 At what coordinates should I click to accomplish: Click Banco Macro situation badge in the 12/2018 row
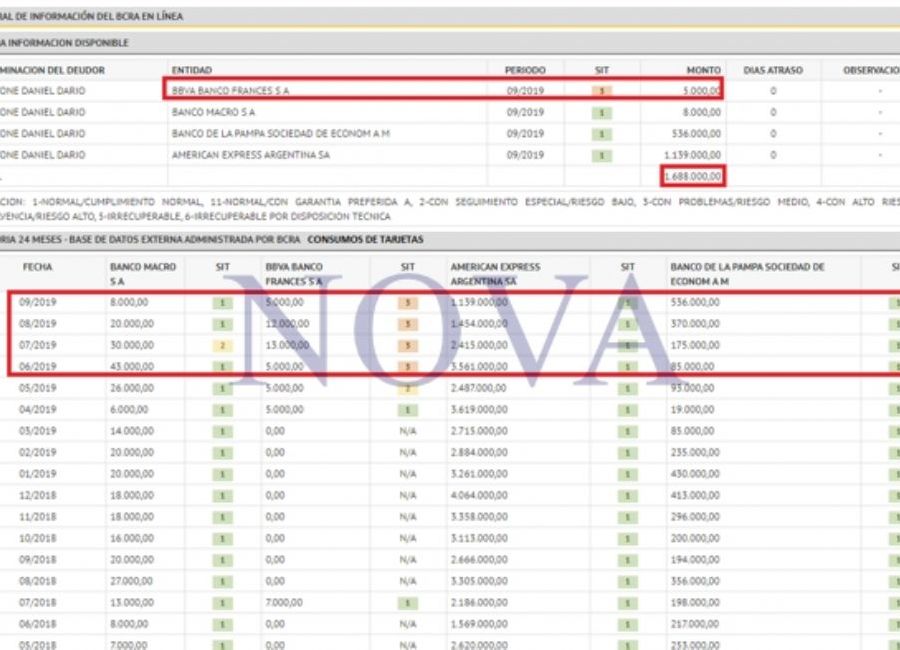(x=224, y=495)
